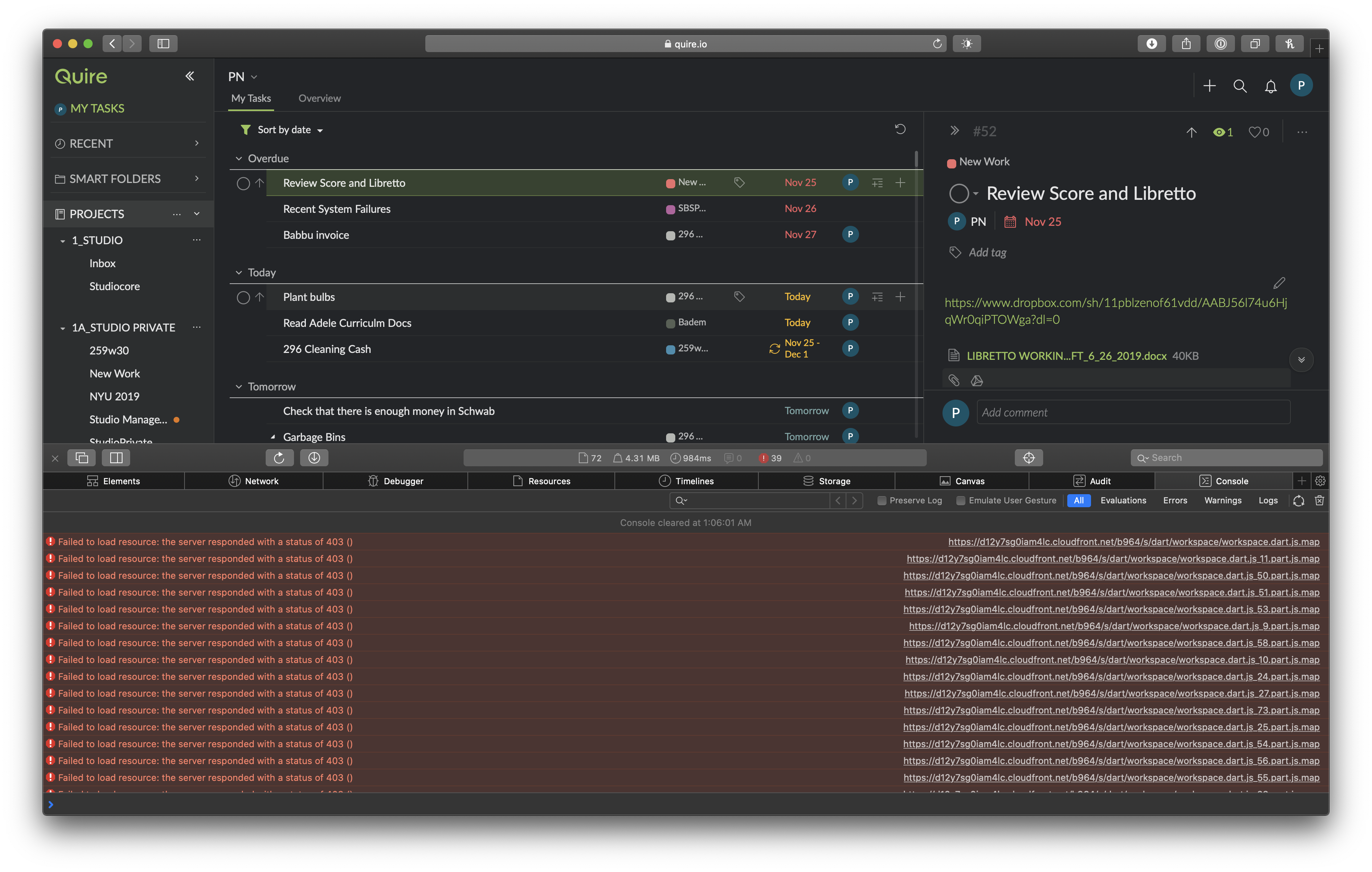Open notifications bell icon
The width and height of the screenshot is (1372, 872).
(x=1271, y=87)
